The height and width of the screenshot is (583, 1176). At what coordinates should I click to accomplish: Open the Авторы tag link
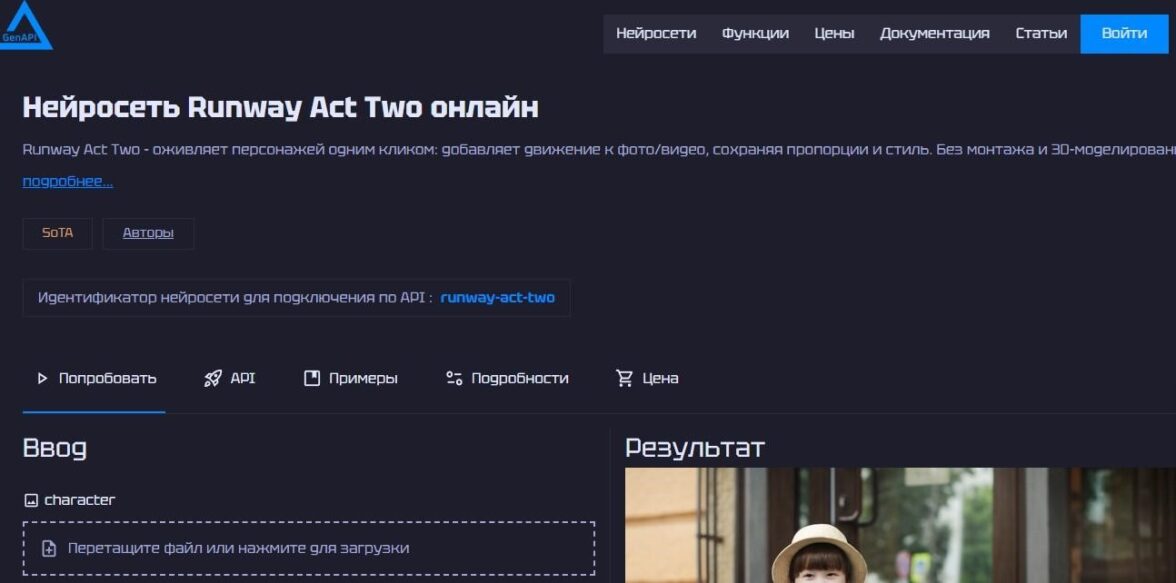pos(148,233)
